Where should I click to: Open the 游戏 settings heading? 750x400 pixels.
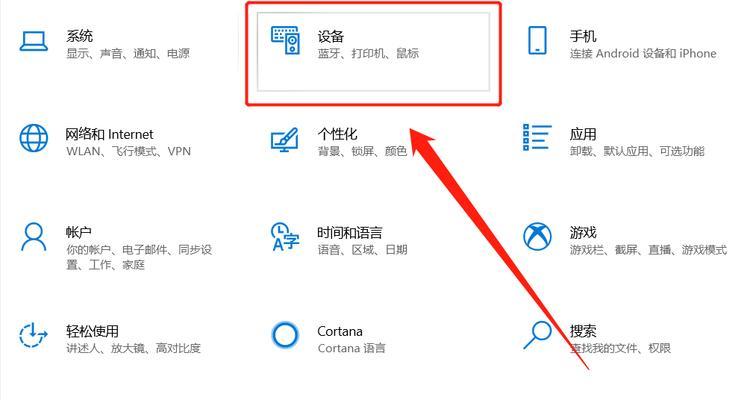click(x=583, y=233)
